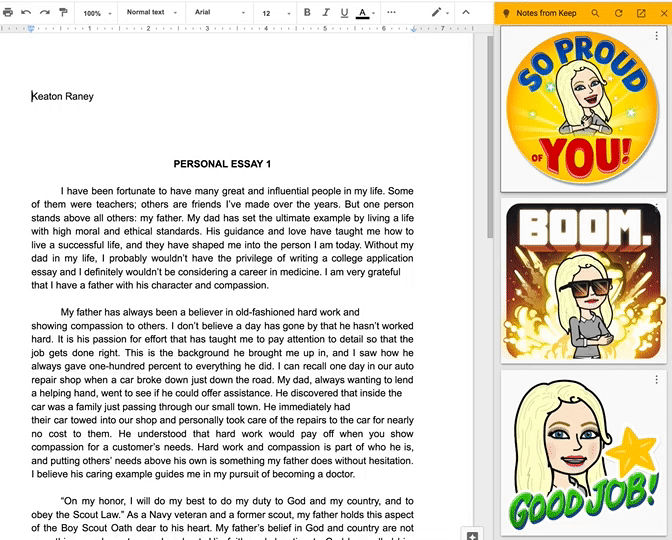
Task: Click the Print icon in toolbar
Action: 8,12
